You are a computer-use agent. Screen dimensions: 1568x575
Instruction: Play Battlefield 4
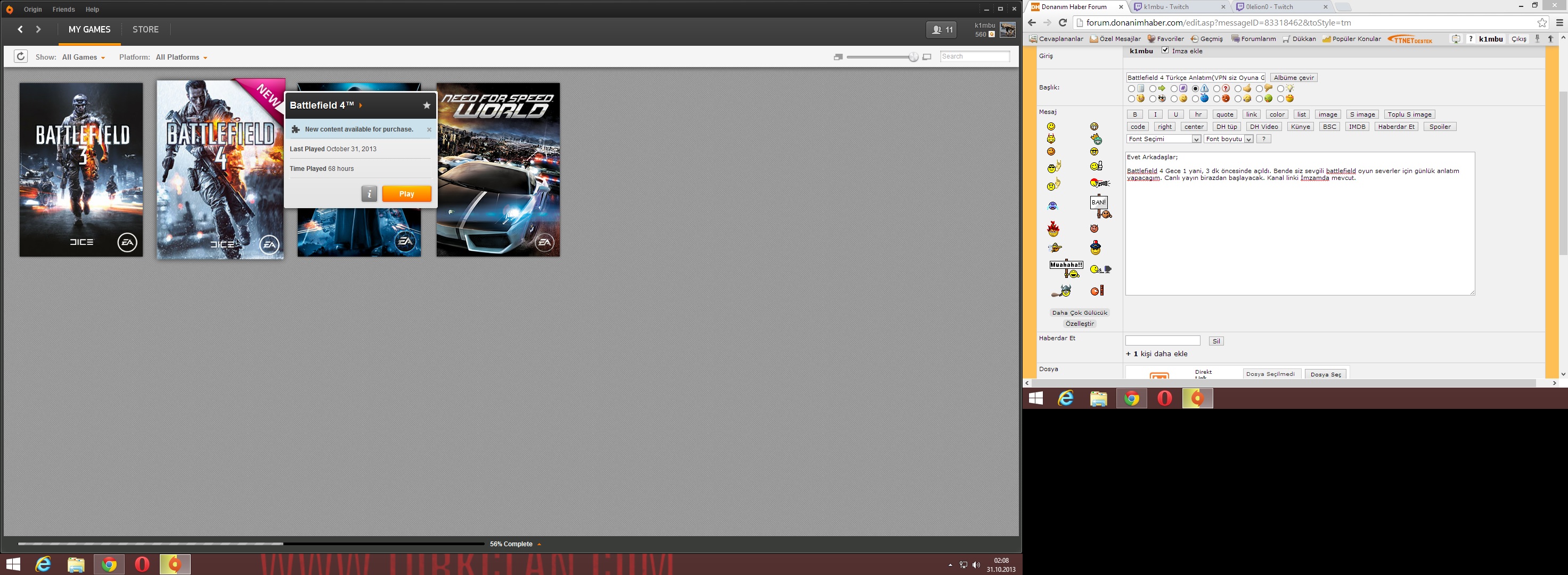click(406, 193)
